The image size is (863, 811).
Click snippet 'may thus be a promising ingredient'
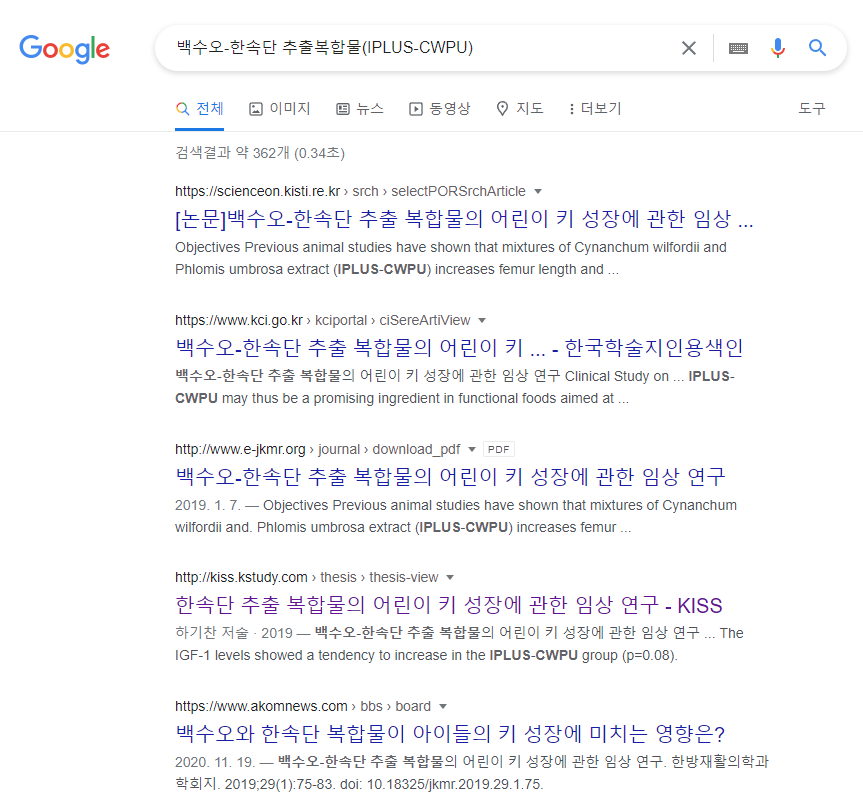coord(455,387)
